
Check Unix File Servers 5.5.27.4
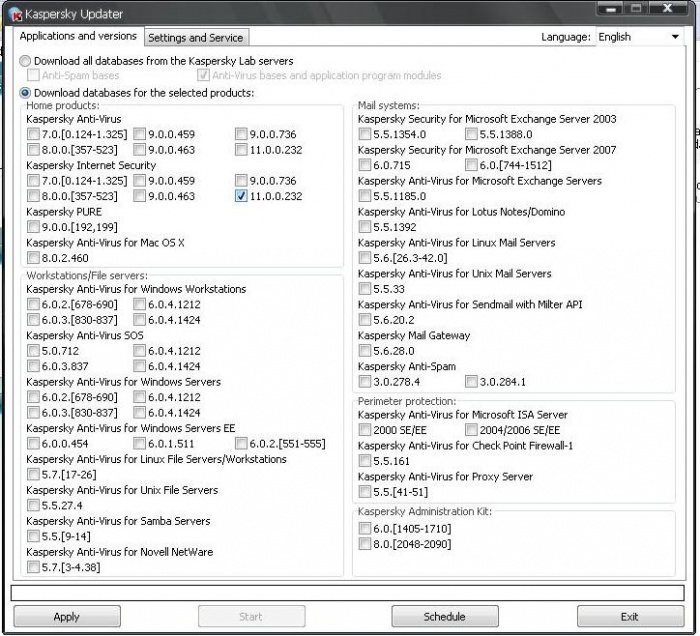33,505
